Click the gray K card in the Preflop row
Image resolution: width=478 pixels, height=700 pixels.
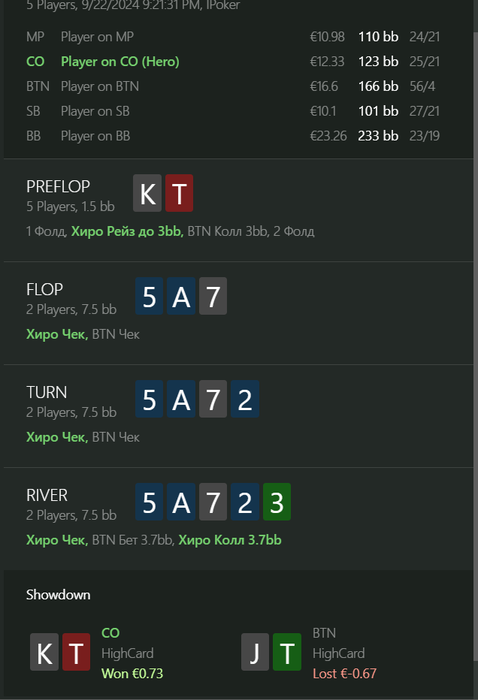(147, 193)
